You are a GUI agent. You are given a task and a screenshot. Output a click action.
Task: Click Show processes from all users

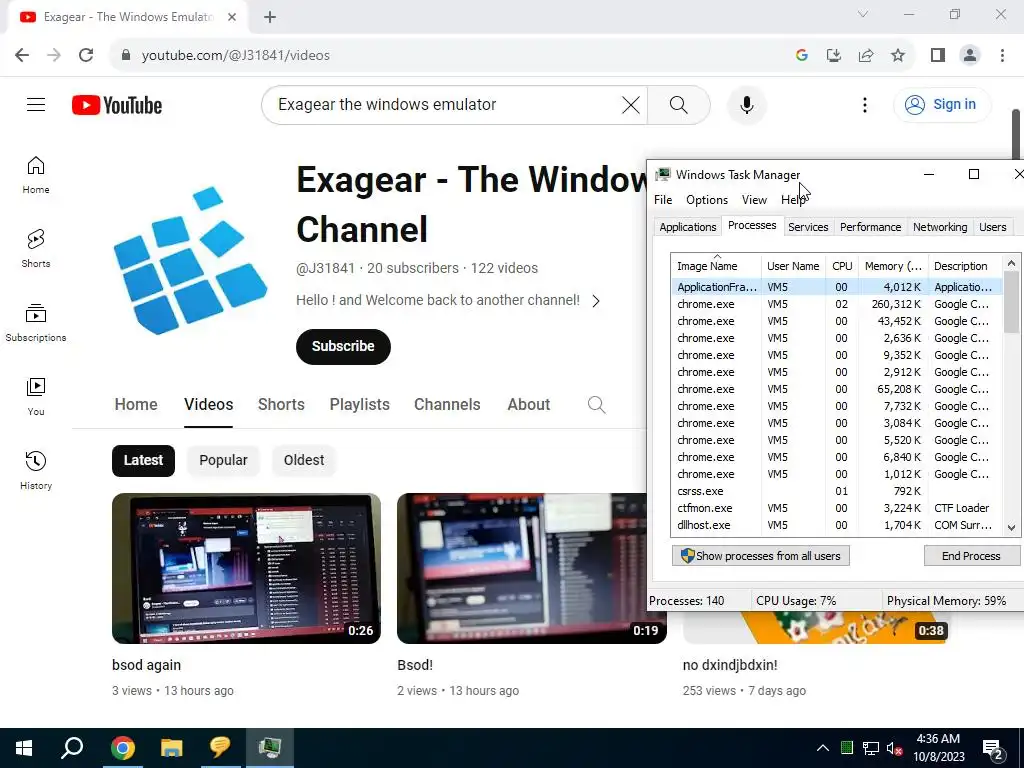pyautogui.click(x=761, y=556)
